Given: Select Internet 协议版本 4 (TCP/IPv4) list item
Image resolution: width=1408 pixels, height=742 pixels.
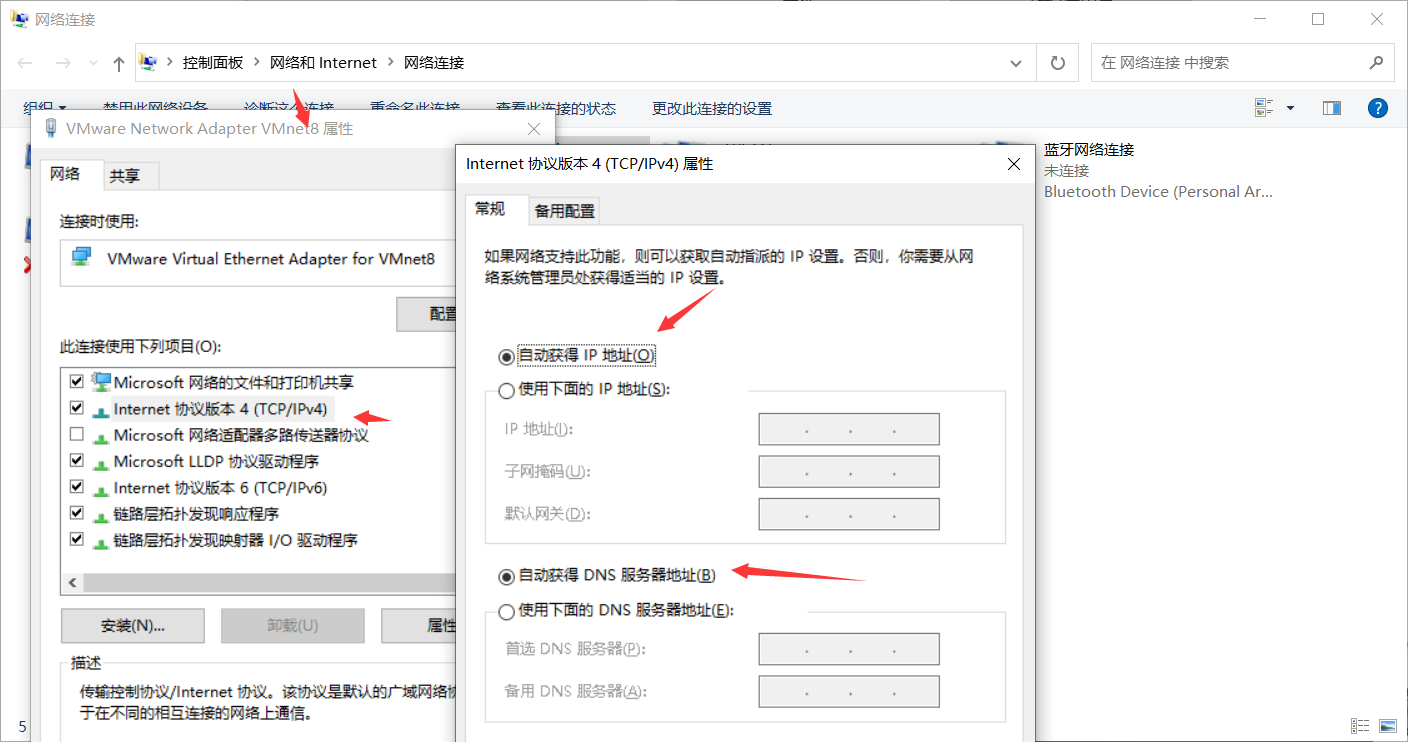Looking at the screenshot, I should pos(220,408).
